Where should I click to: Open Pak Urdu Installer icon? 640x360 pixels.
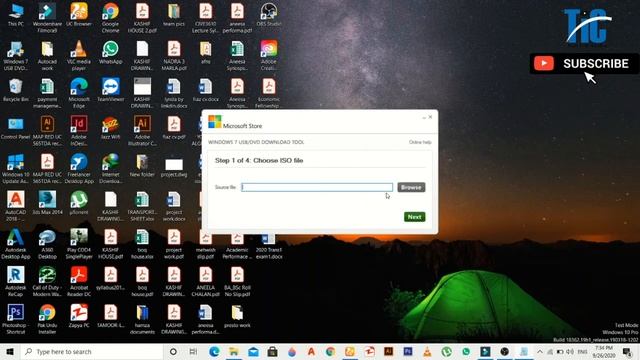pyautogui.click(x=47, y=319)
